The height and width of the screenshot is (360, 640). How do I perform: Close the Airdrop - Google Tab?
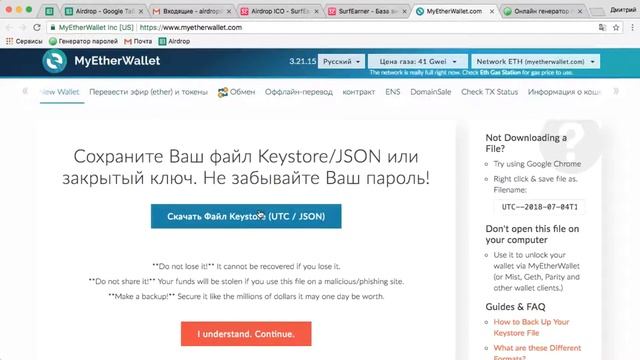pyautogui.click(x=141, y=11)
